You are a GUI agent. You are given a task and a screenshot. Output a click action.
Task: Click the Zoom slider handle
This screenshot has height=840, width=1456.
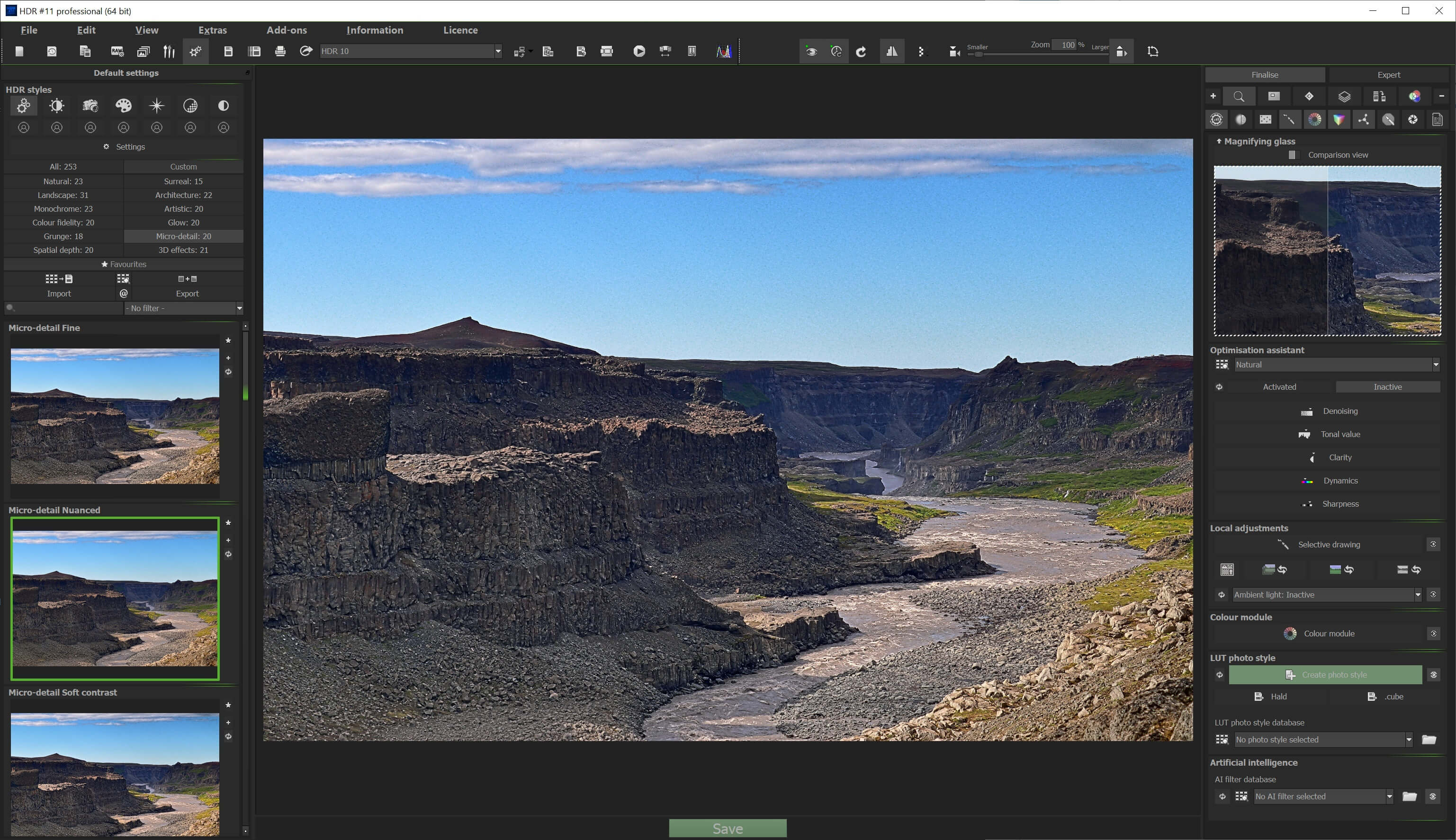[x=979, y=54]
